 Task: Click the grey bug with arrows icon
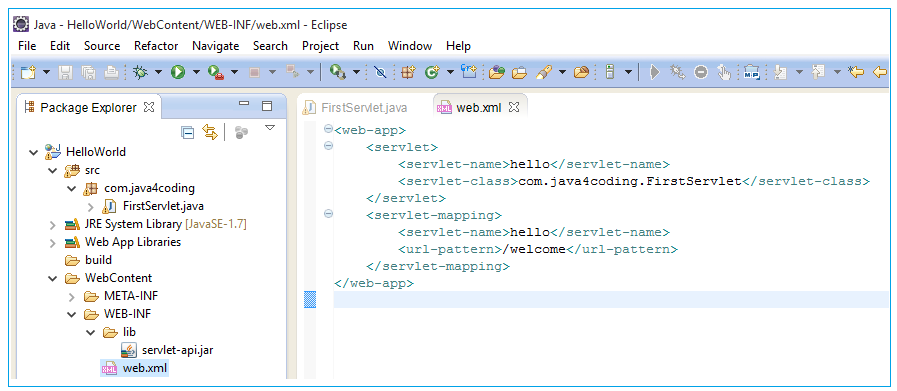click(678, 72)
